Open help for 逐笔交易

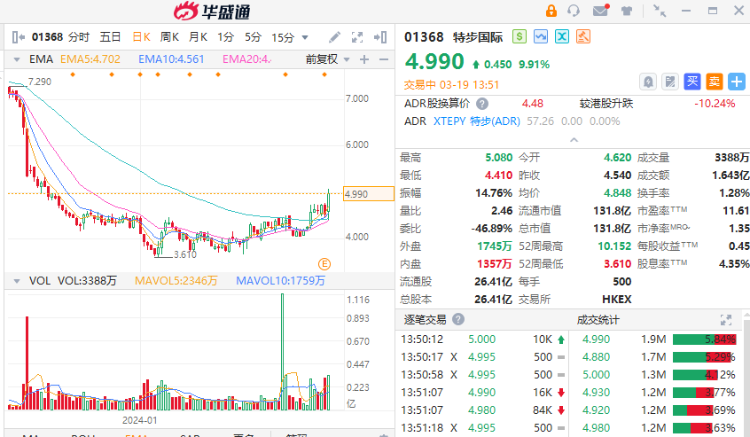pyautogui.click(x=458, y=319)
